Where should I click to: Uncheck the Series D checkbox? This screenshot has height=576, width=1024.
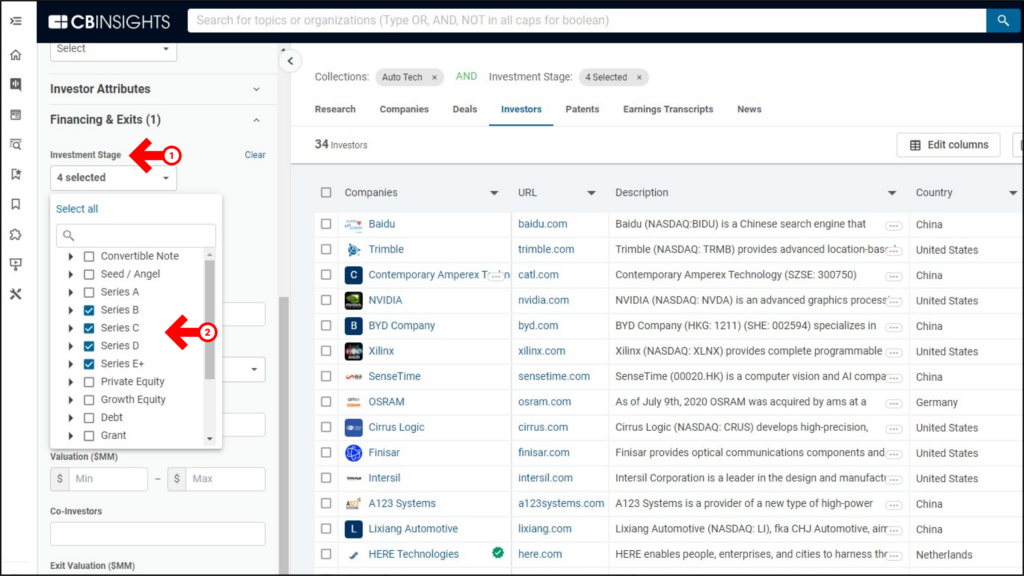(x=89, y=346)
